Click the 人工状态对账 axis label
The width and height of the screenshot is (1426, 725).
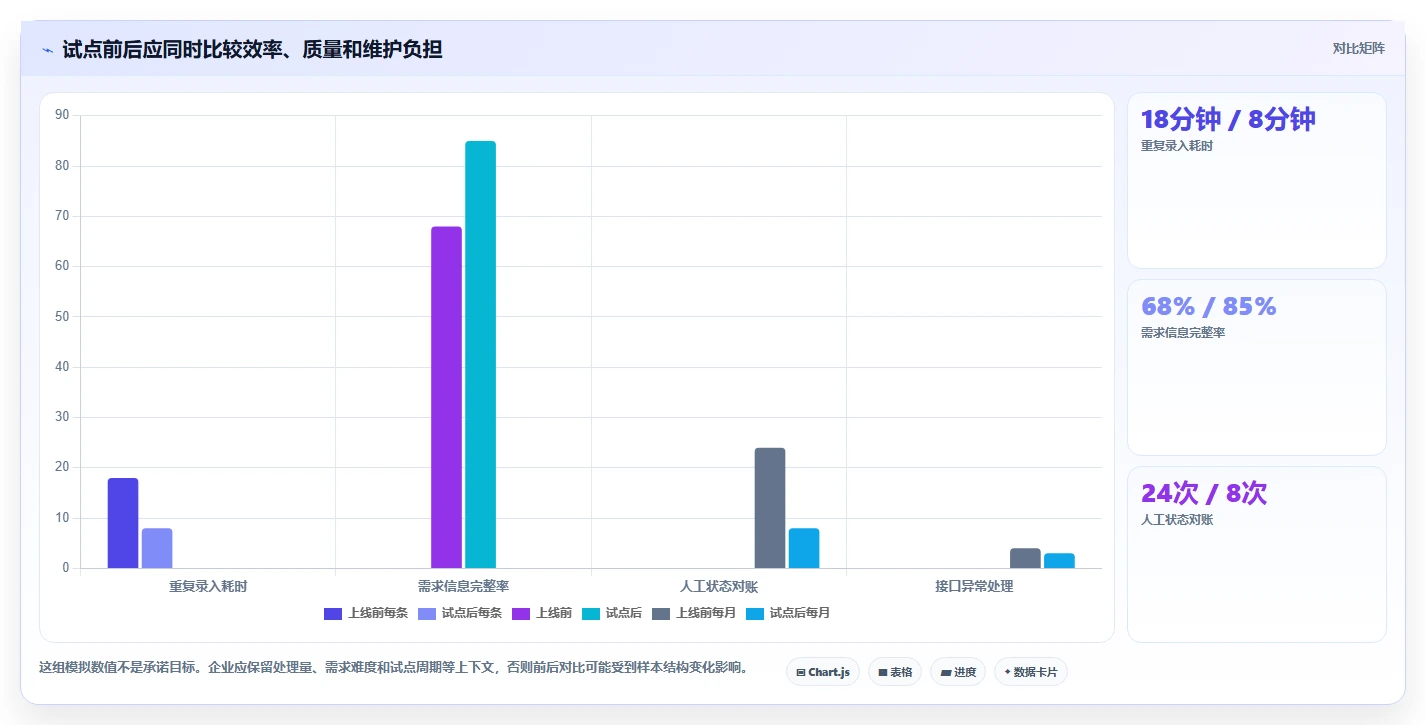pos(719,586)
